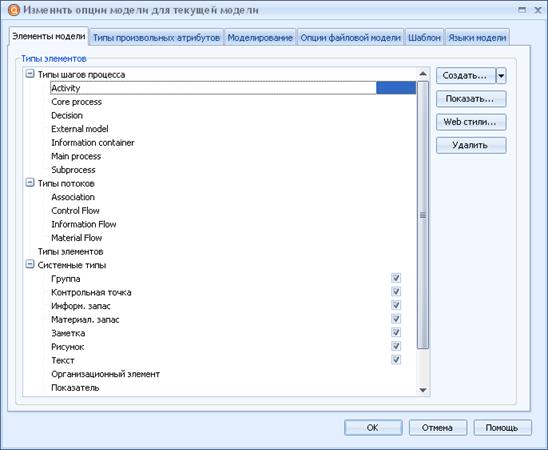This screenshot has width=548, height=450.
Task: Click the Создать... button
Action: pos(466,75)
